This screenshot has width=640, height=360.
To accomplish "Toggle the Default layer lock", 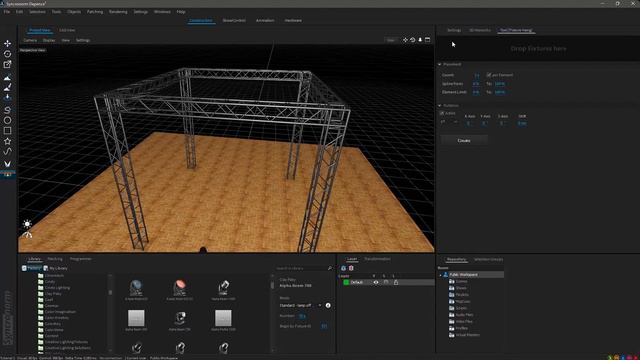I will tap(396, 282).
